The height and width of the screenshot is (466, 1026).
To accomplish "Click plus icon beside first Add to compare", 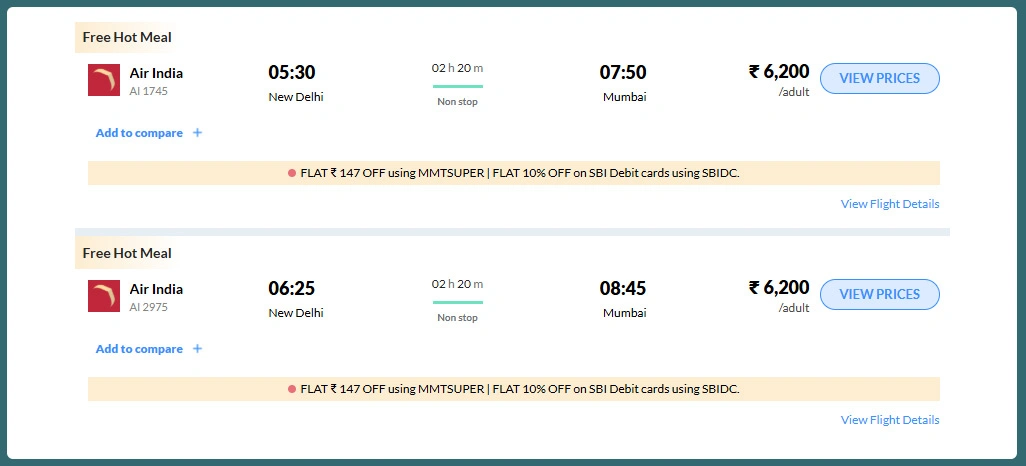I will pyautogui.click(x=197, y=133).
